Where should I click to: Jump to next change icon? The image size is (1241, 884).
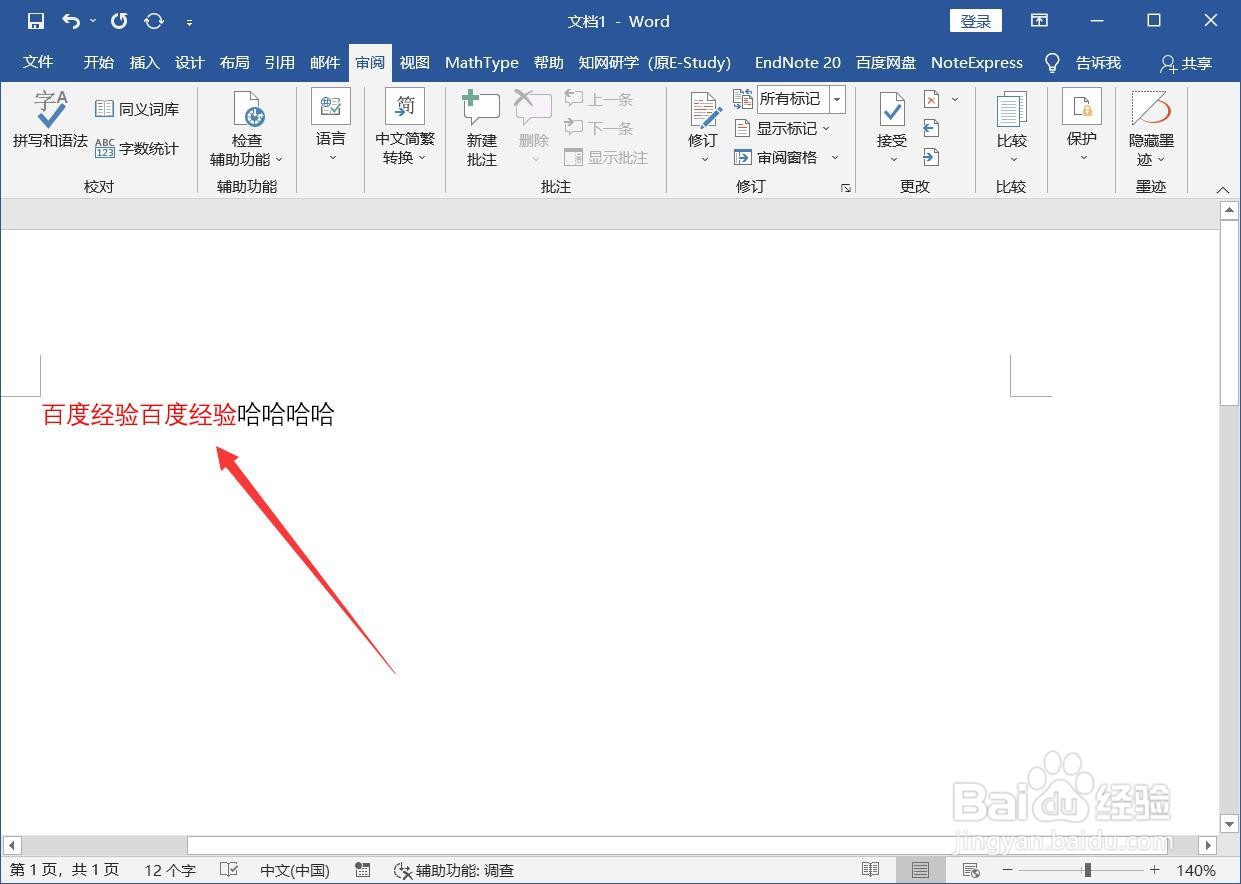coord(931,157)
